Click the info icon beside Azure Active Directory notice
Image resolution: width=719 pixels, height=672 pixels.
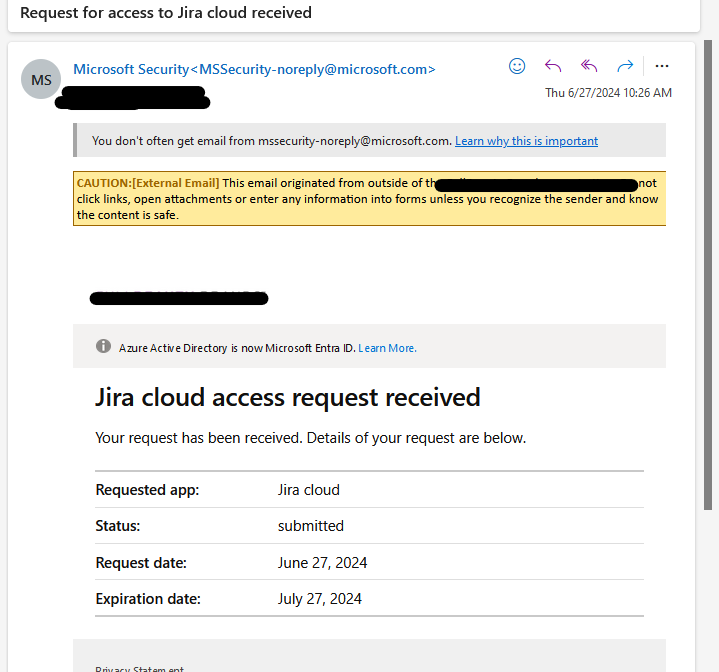point(103,346)
